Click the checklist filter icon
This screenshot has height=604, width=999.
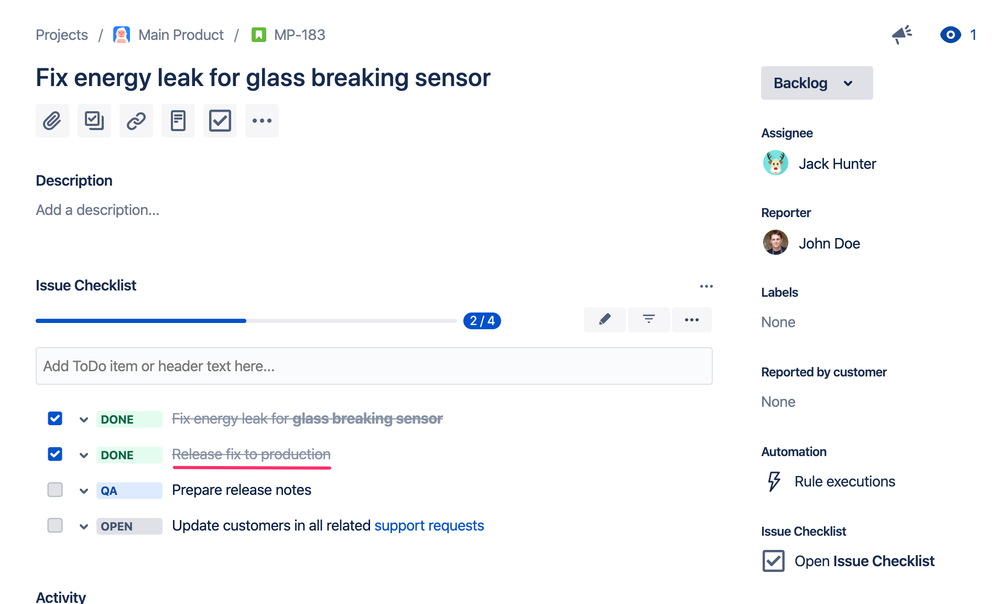tap(648, 319)
